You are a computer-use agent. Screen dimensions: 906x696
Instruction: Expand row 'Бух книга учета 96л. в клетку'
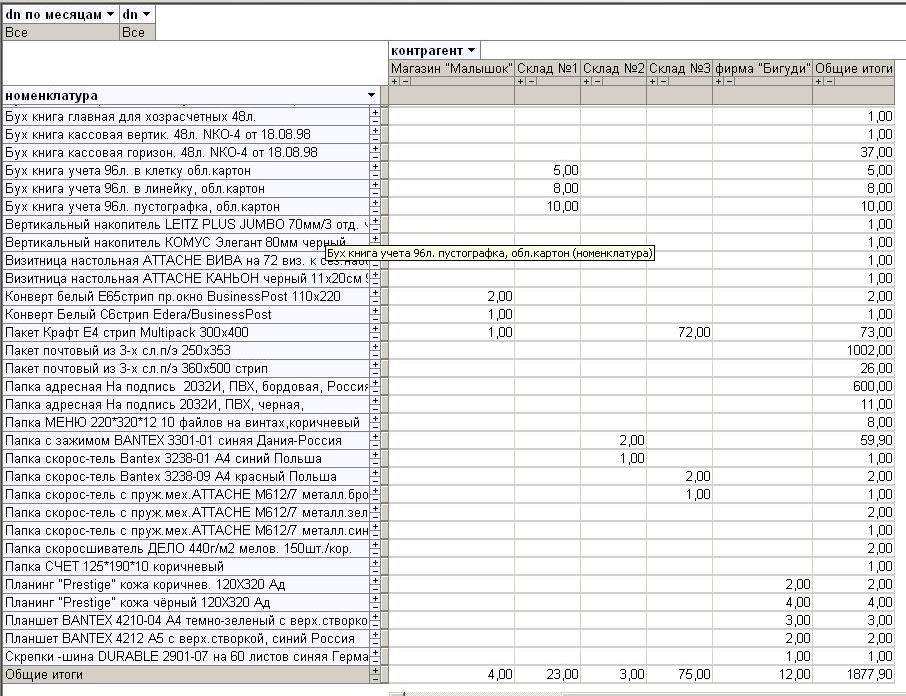(375, 167)
